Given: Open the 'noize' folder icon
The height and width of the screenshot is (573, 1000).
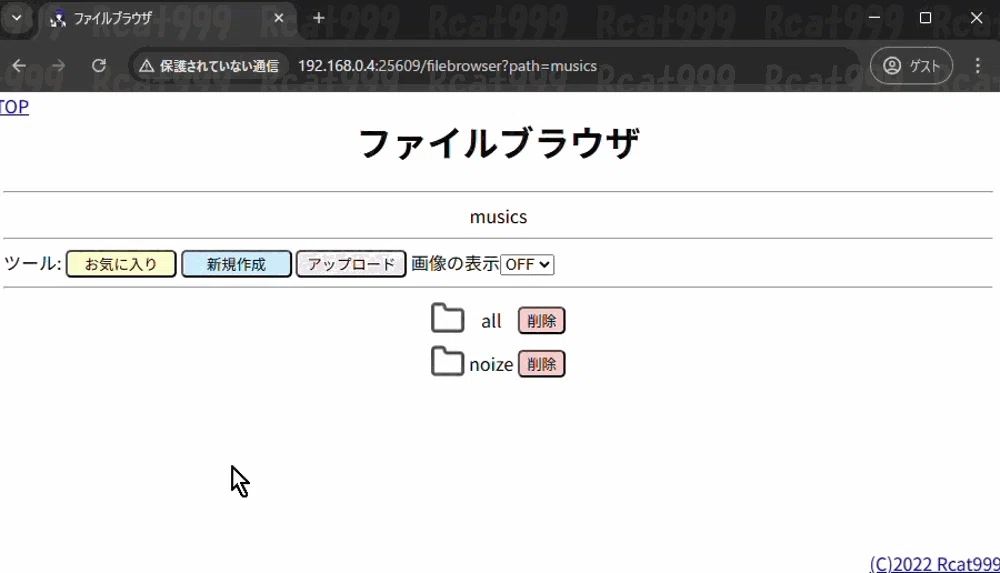Looking at the screenshot, I should pyautogui.click(x=447, y=362).
